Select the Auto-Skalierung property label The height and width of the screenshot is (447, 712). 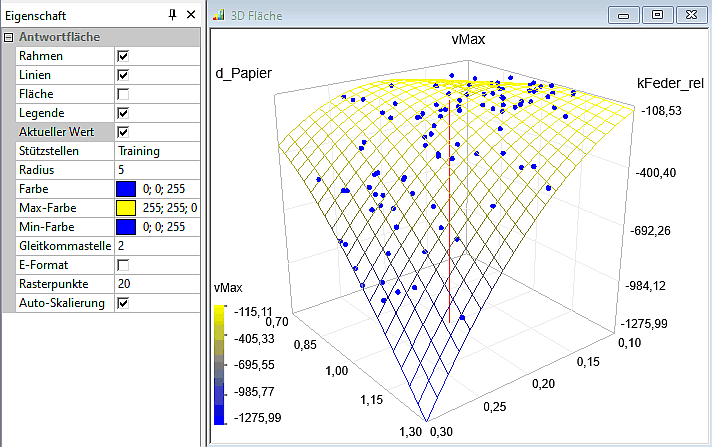click(62, 303)
